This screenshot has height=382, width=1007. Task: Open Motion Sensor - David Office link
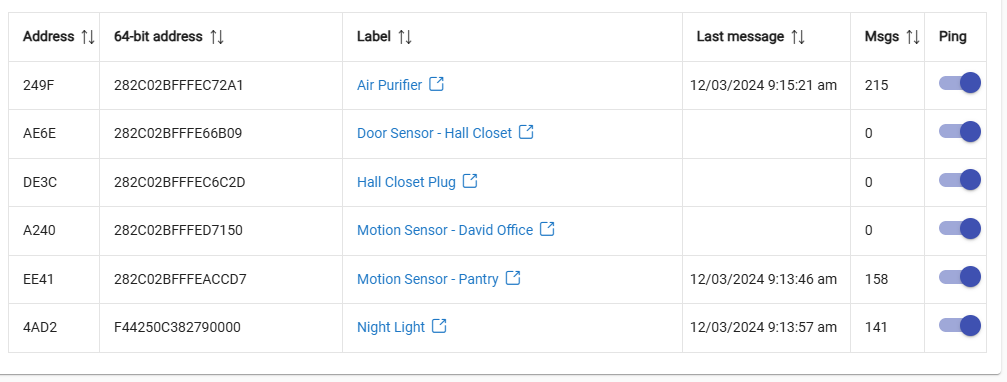coord(444,230)
